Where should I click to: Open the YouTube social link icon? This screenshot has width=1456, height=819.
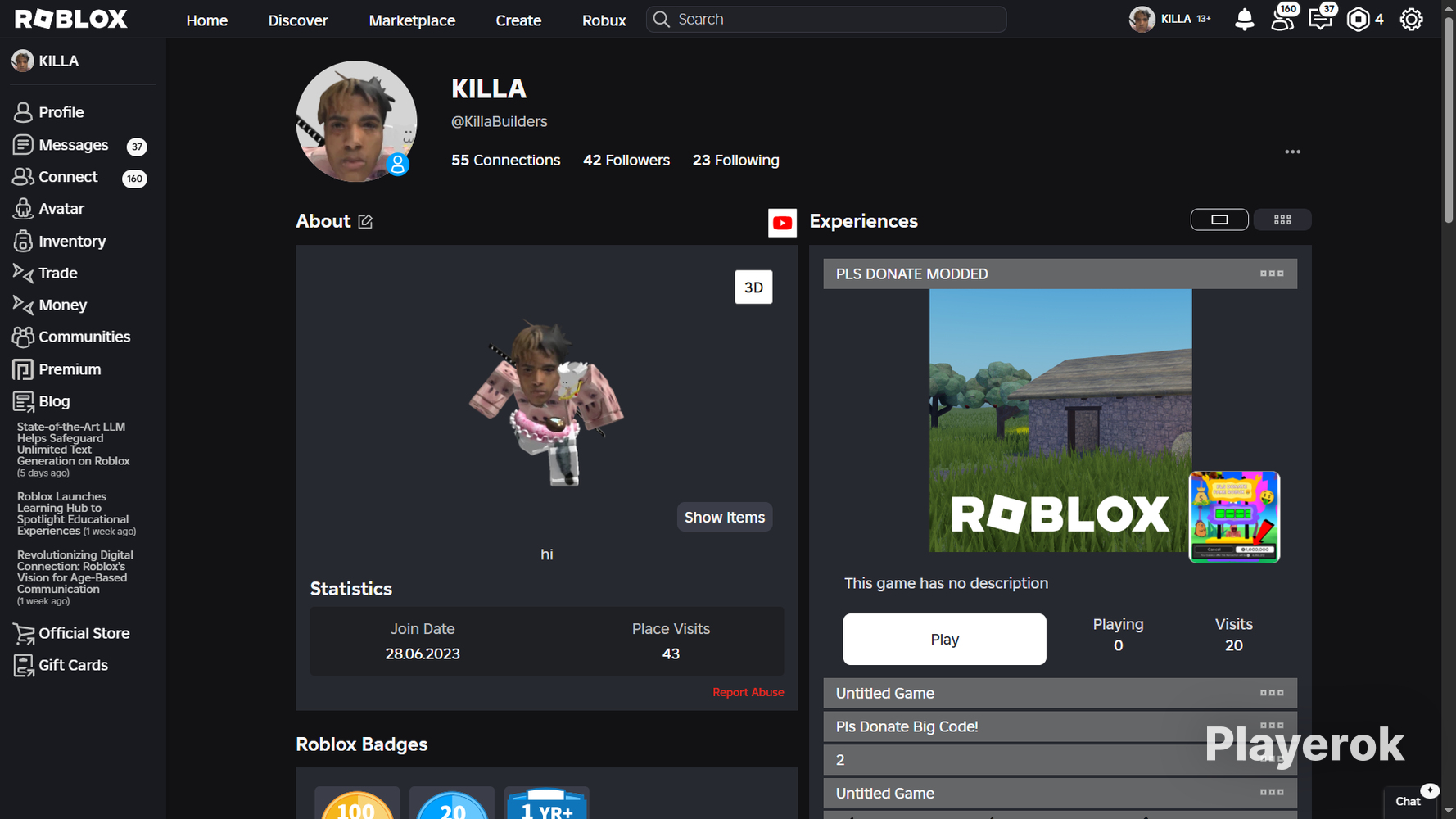pos(782,223)
